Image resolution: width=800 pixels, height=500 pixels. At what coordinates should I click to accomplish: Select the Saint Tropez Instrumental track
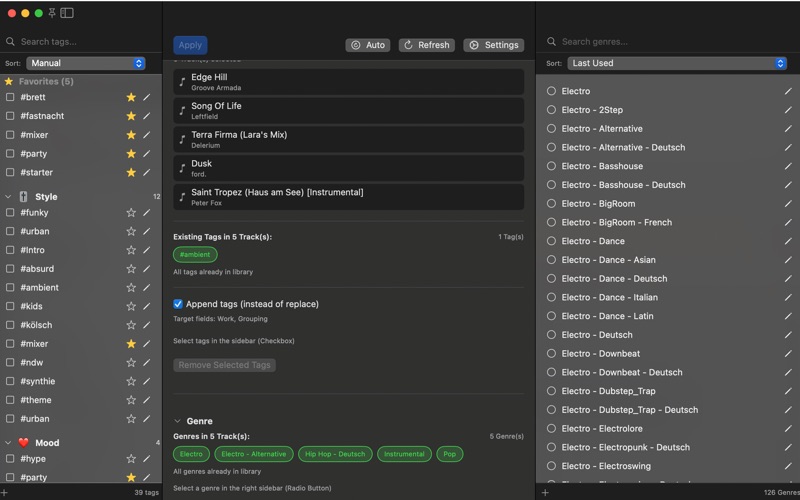pos(348,197)
